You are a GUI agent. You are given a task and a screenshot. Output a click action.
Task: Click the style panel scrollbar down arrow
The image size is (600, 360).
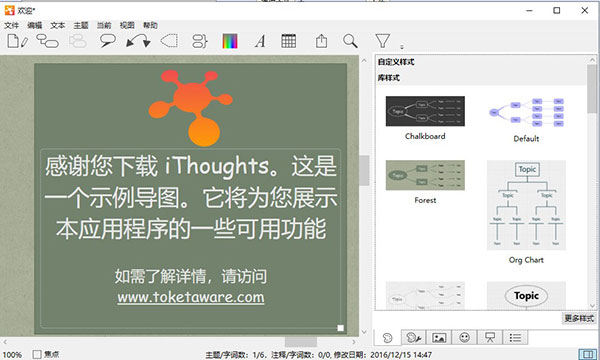click(592, 306)
